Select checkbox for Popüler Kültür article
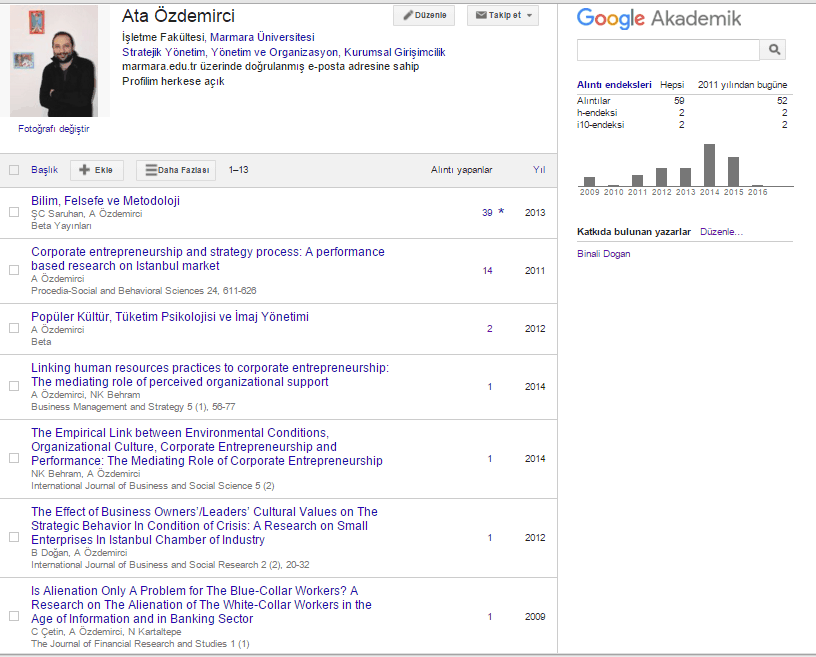Viewport: 816px width, 657px height. pyautogui.click(x=14, y=329)
